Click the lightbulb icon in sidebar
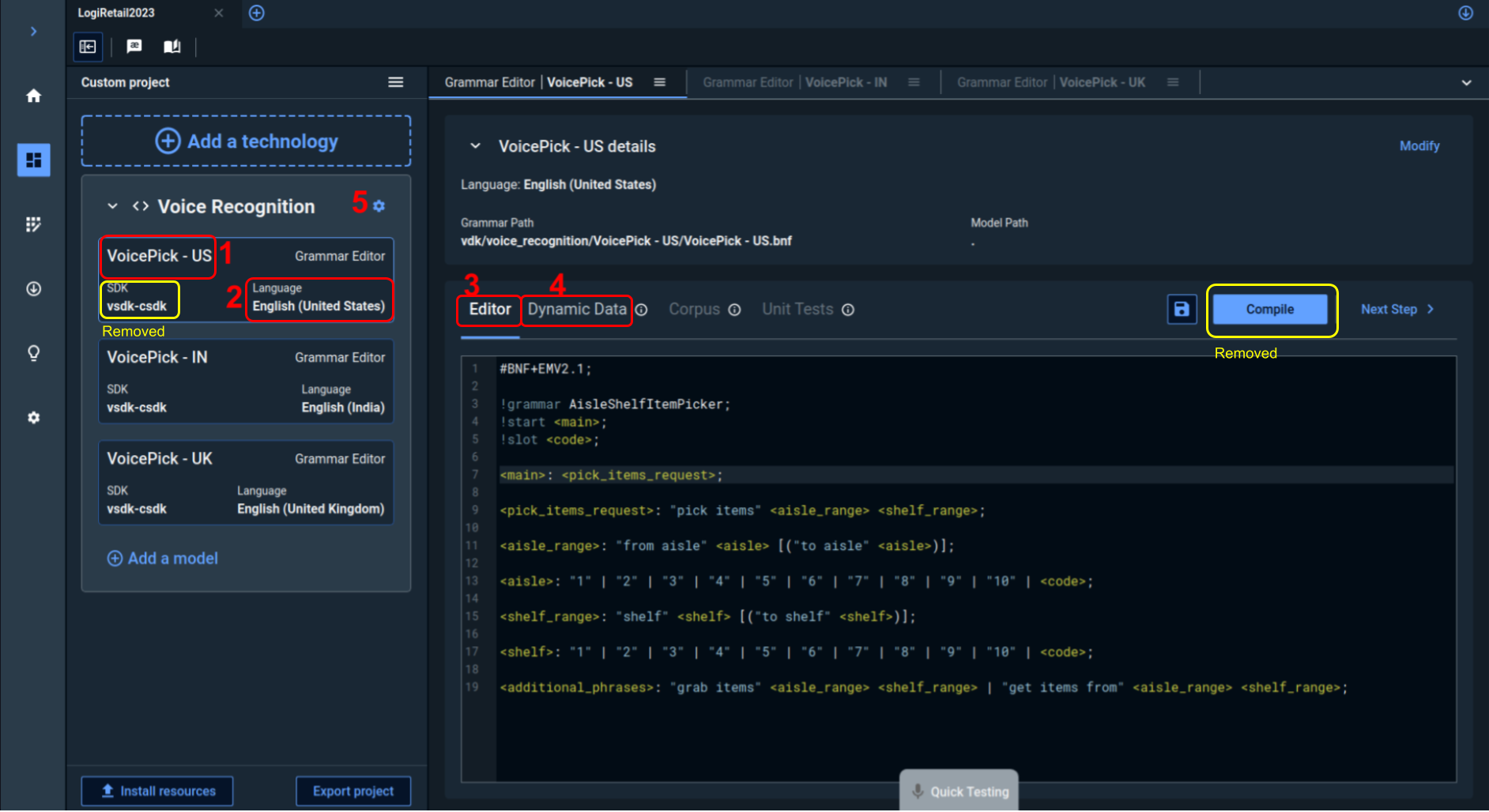Screen dimensions: 1489x812 [x=33, y=353]
